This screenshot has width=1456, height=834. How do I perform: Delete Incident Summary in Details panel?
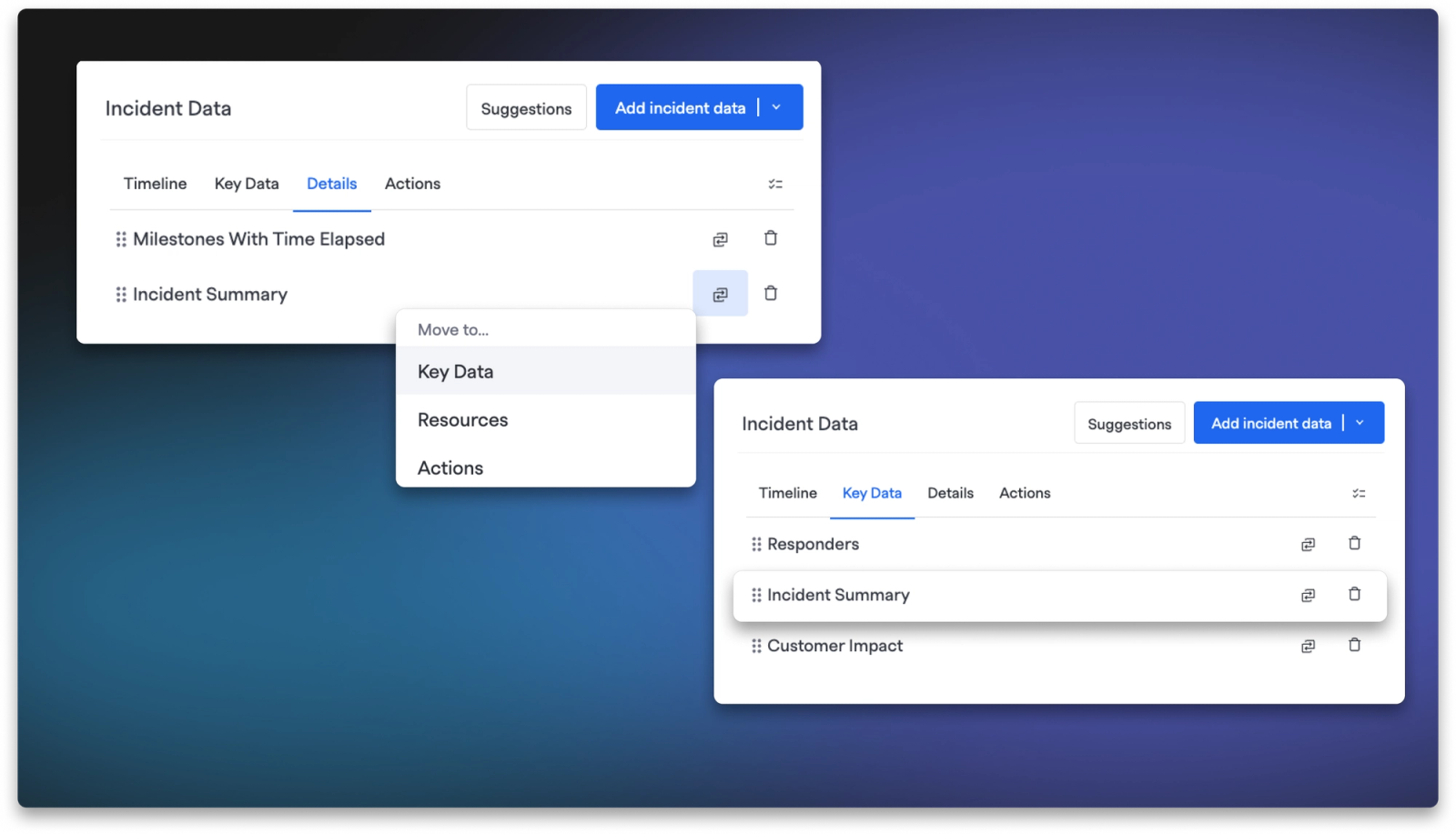(x=771, y=293)
